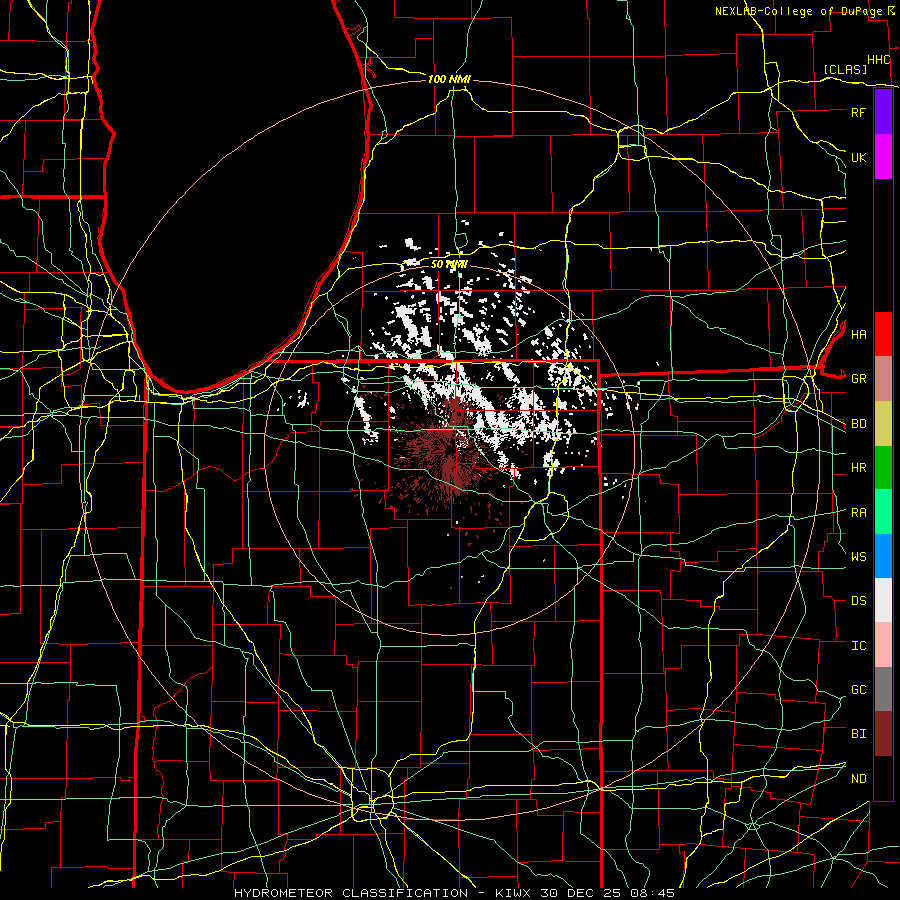
Task: Click the [CLAS] legend header
Action: click(845, 69)
